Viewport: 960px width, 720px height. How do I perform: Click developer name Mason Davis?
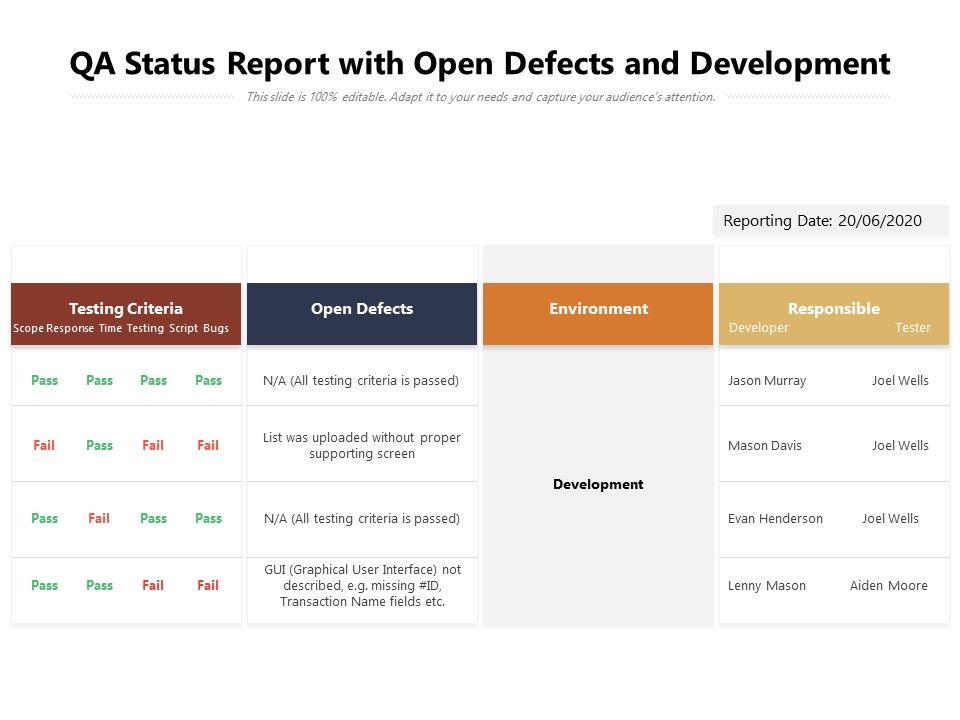[x=765, y=445]
